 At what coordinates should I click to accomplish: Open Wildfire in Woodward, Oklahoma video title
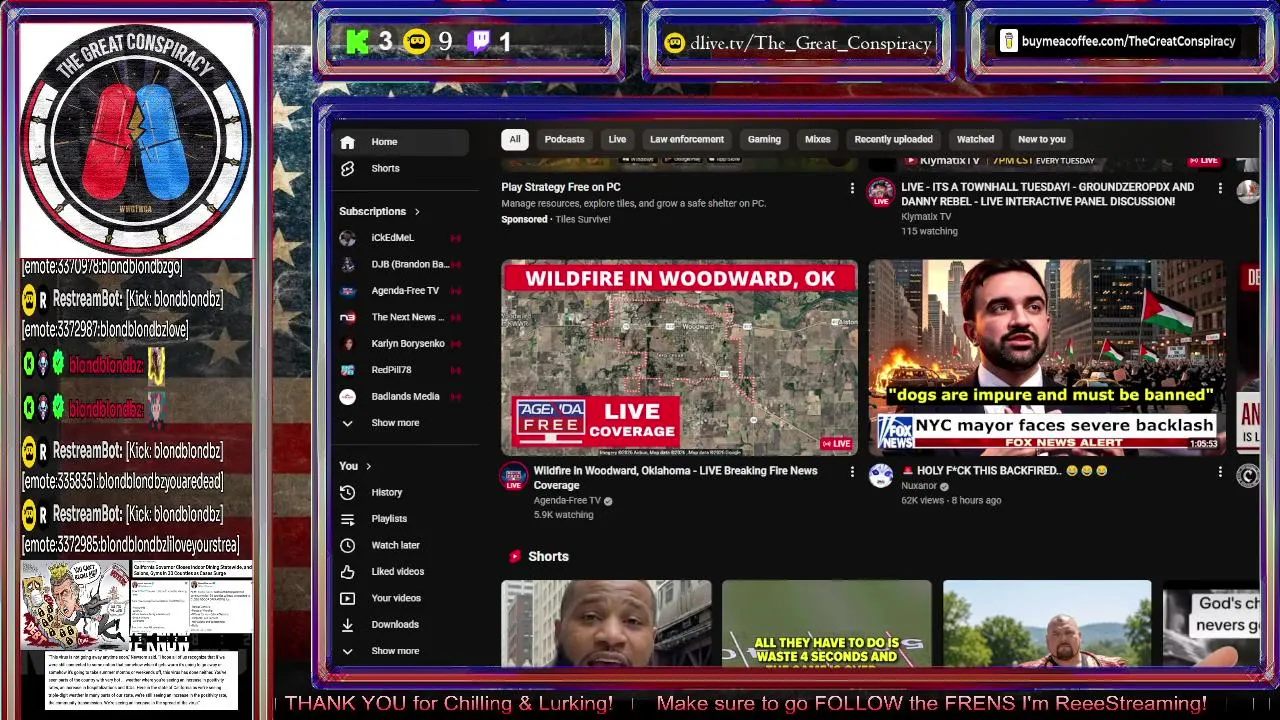(675, 478)
